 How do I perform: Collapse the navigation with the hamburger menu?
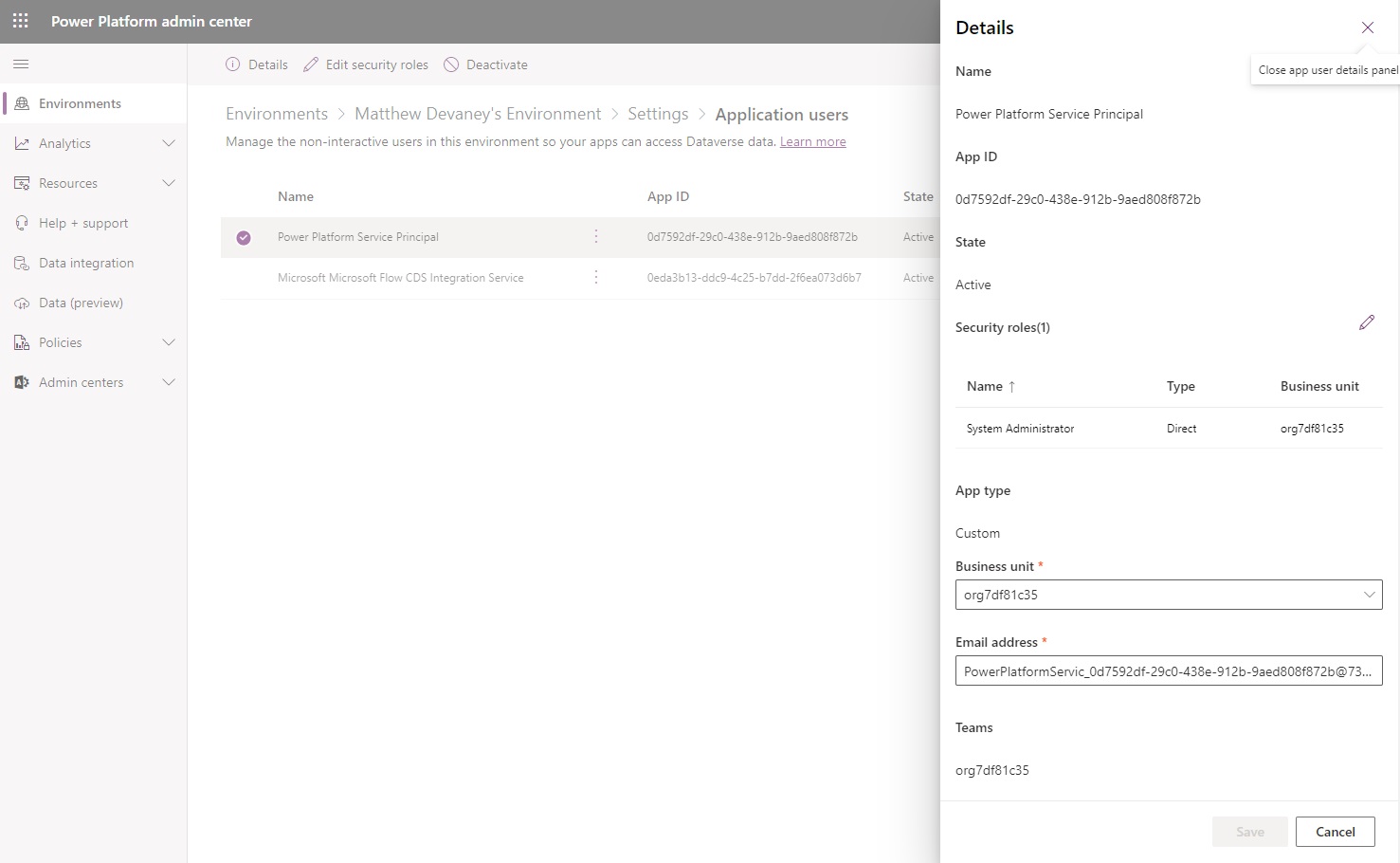pos(21,64)
